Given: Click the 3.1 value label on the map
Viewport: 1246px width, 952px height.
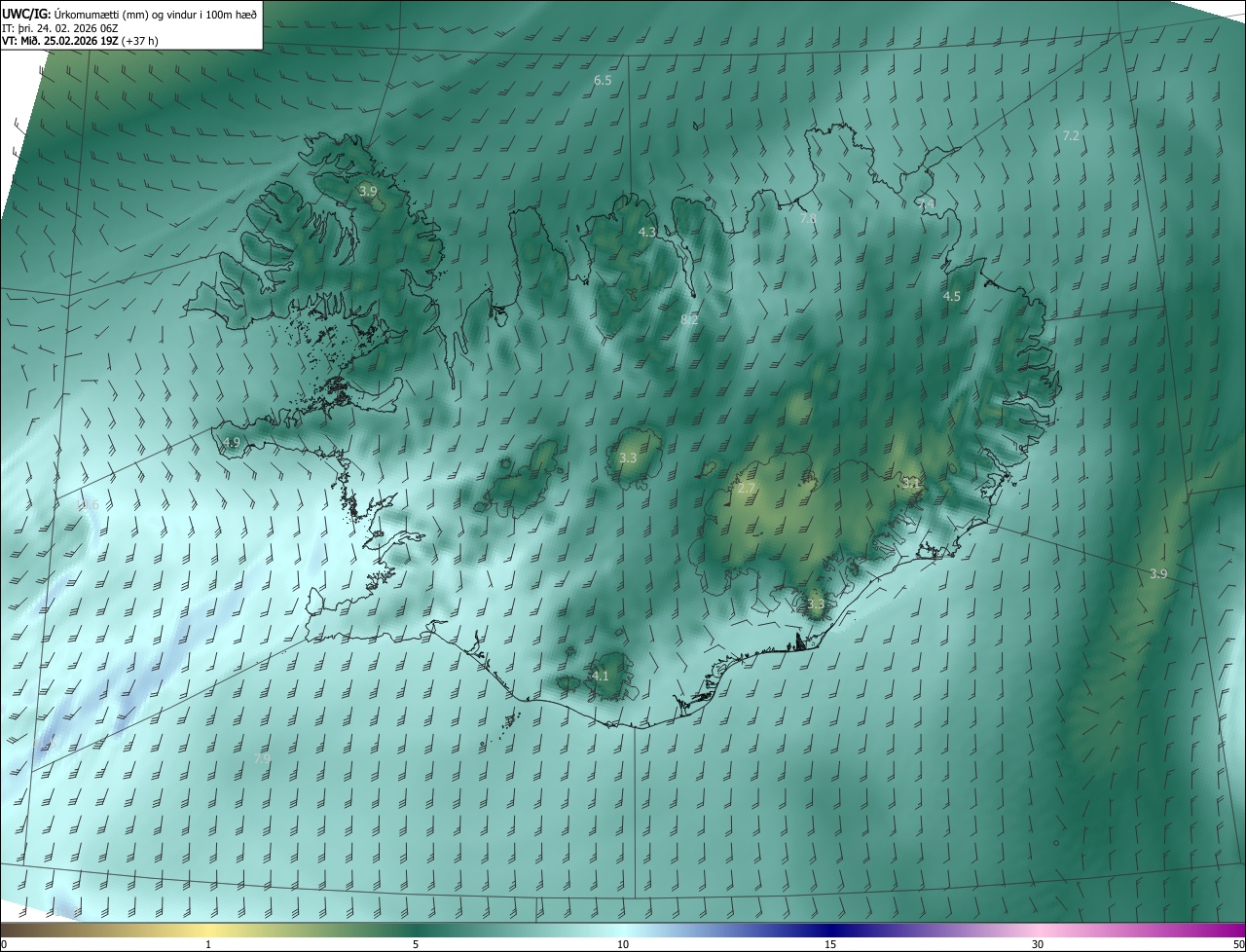Looking at the screenshot, I should click(x=911, y=483).
